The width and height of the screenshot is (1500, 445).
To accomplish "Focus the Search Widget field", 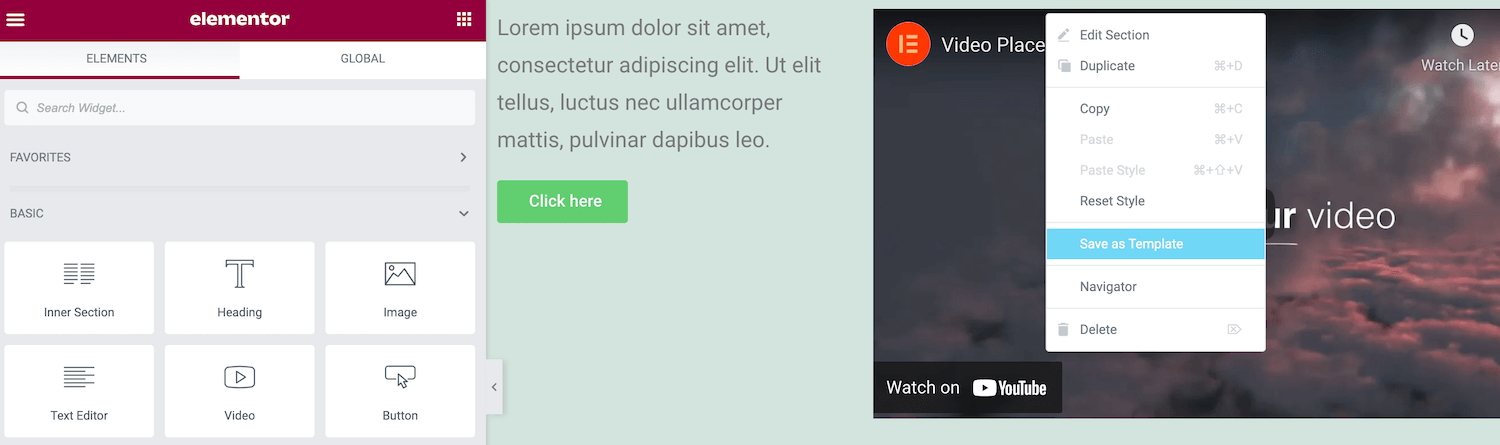I will [240, 108].
